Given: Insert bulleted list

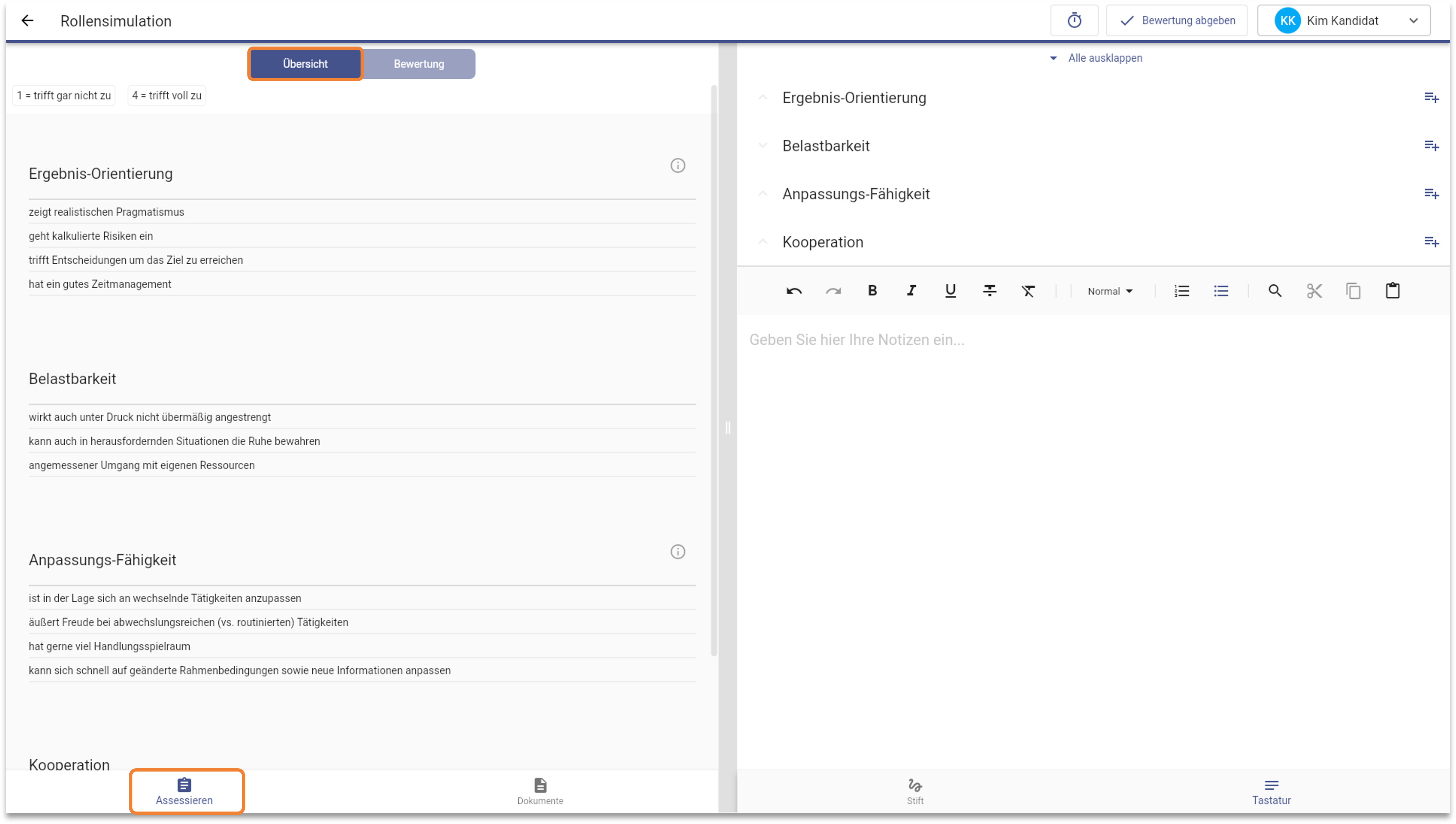Looking at the screenshot, I should [x=1220, y=291].
